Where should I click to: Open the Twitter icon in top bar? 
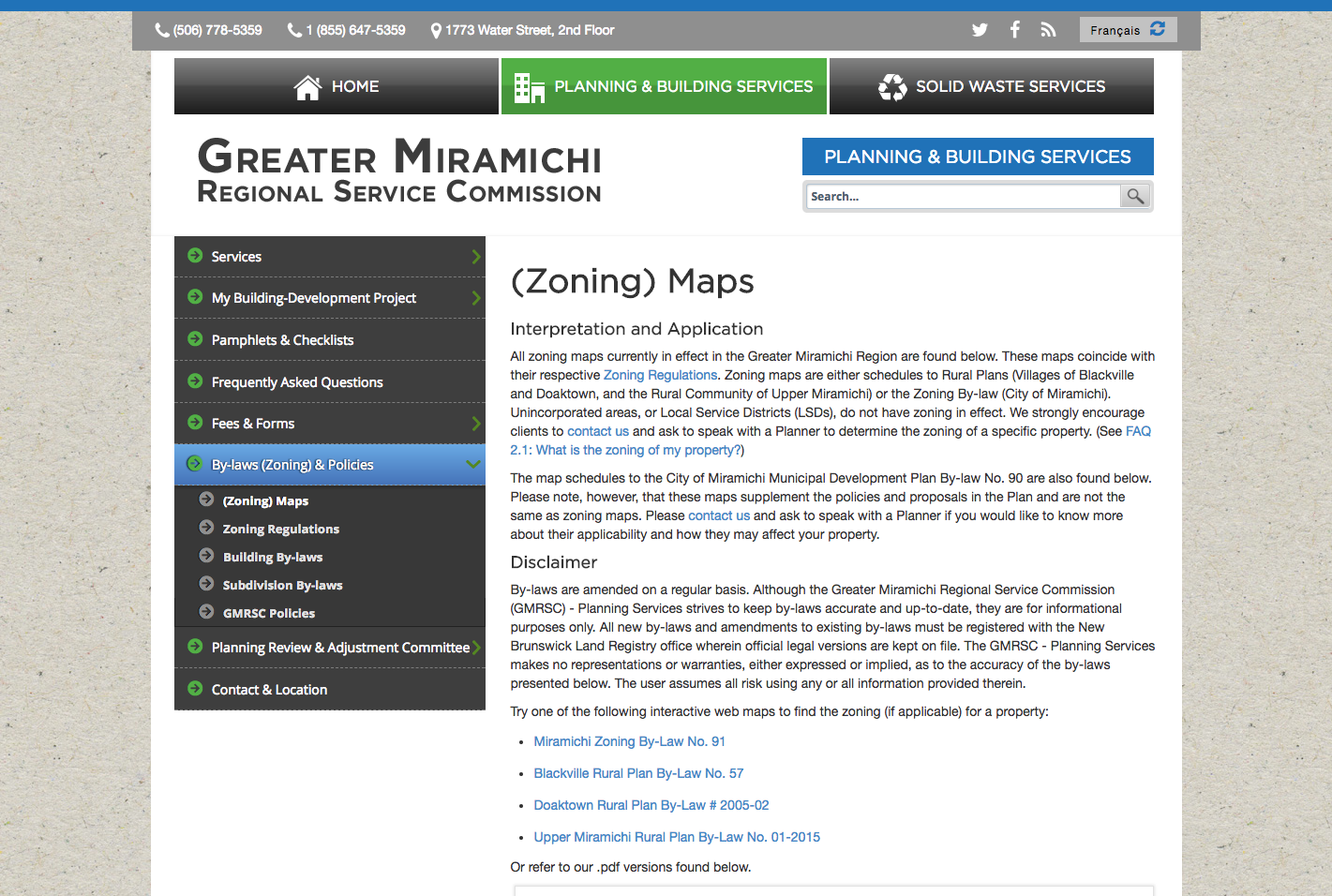[x=980, y=30]
